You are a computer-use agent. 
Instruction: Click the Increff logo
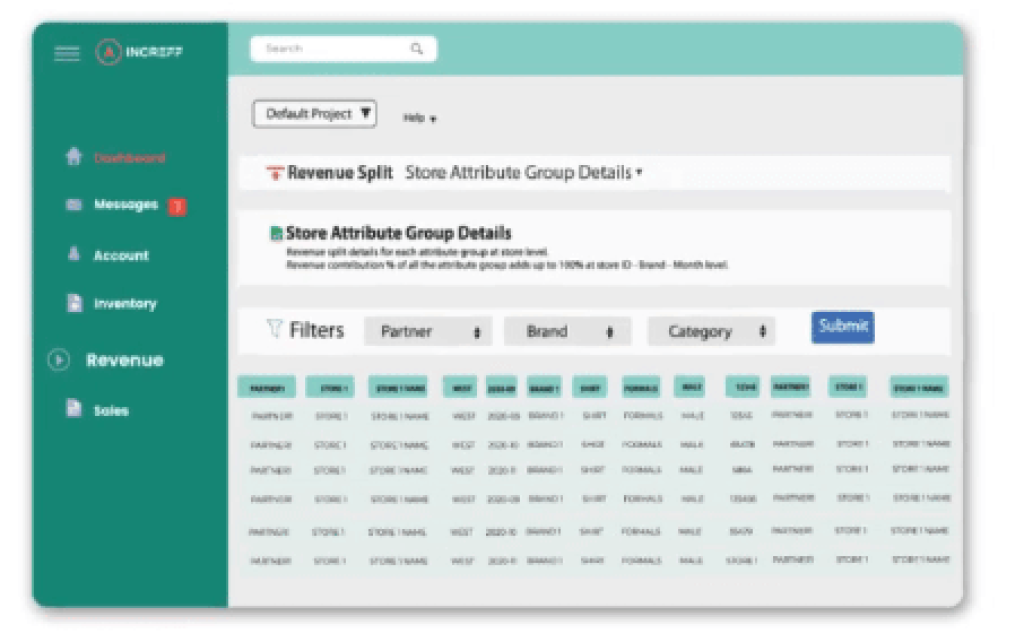pyautogui.click(x=109, y=54)
